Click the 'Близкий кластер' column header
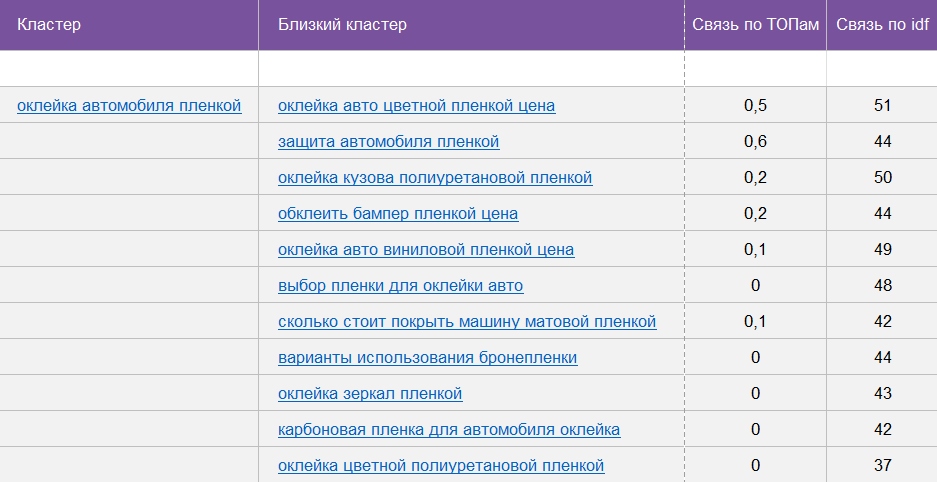Viewport: 937px width, 482px height. tap(342, 24)
